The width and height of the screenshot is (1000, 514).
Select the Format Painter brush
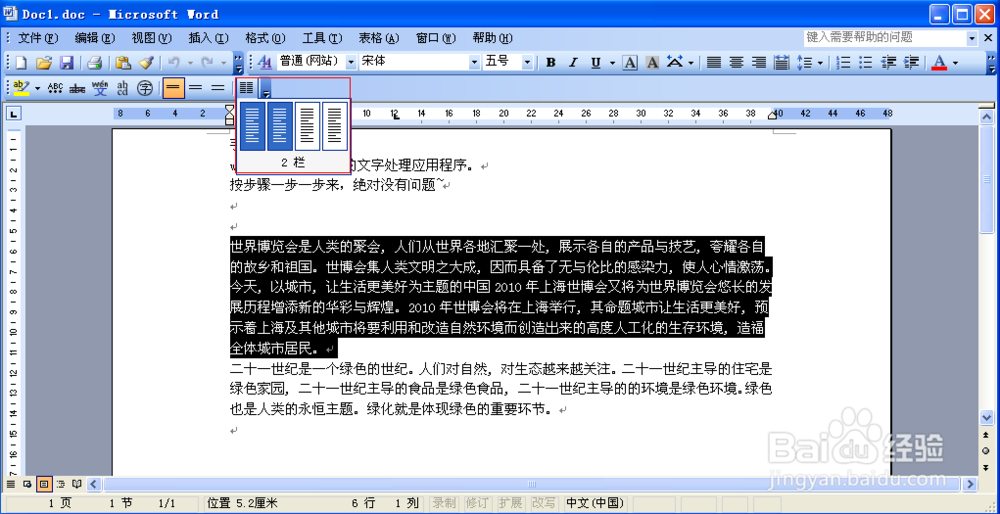click(146, 62)
